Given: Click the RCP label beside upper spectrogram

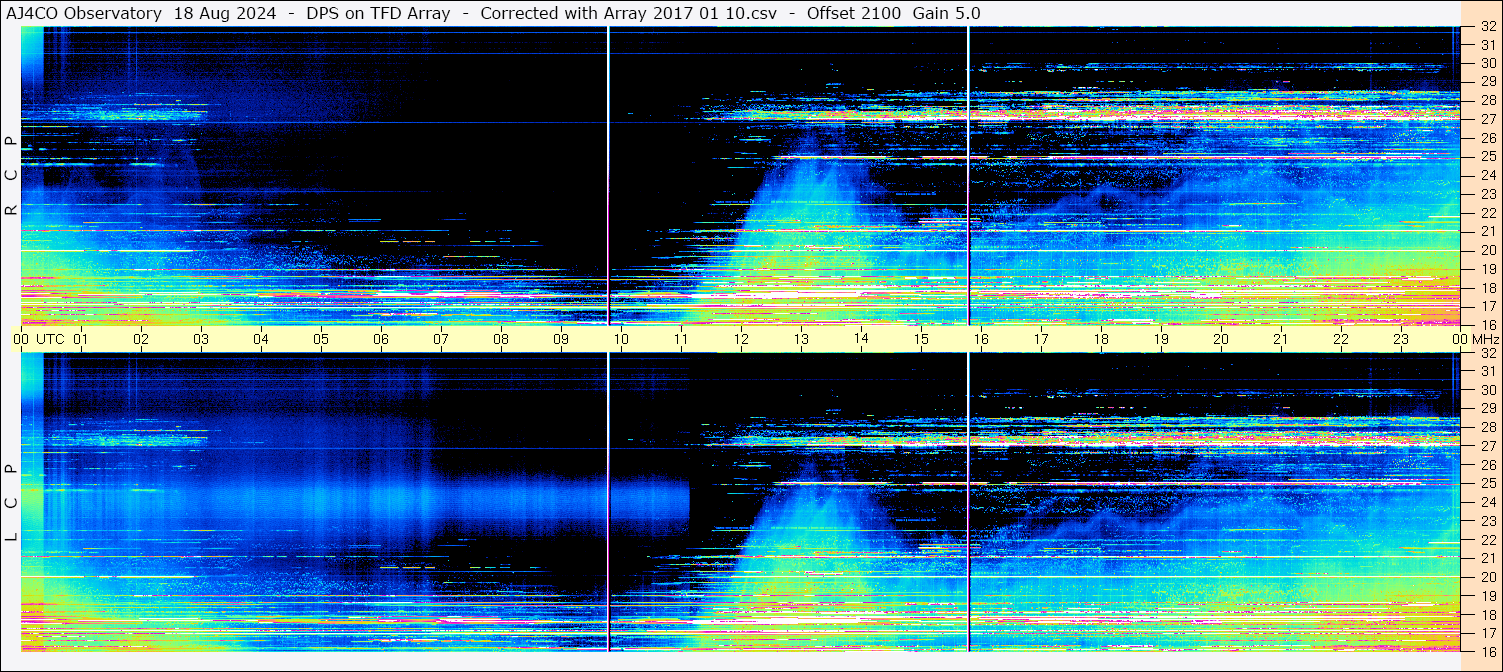Looking at the screenshot, I should [x=11, y=176].
